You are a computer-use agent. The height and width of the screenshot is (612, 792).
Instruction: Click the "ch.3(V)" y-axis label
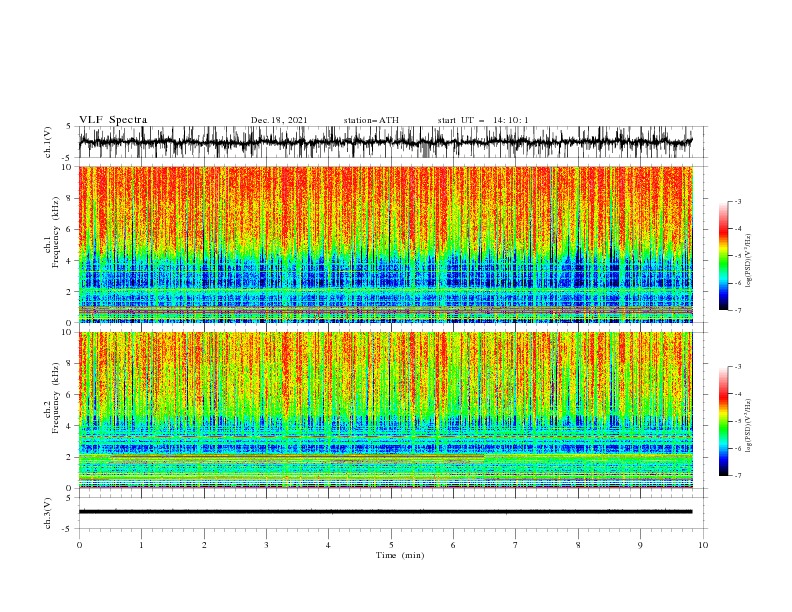(48, 513)
